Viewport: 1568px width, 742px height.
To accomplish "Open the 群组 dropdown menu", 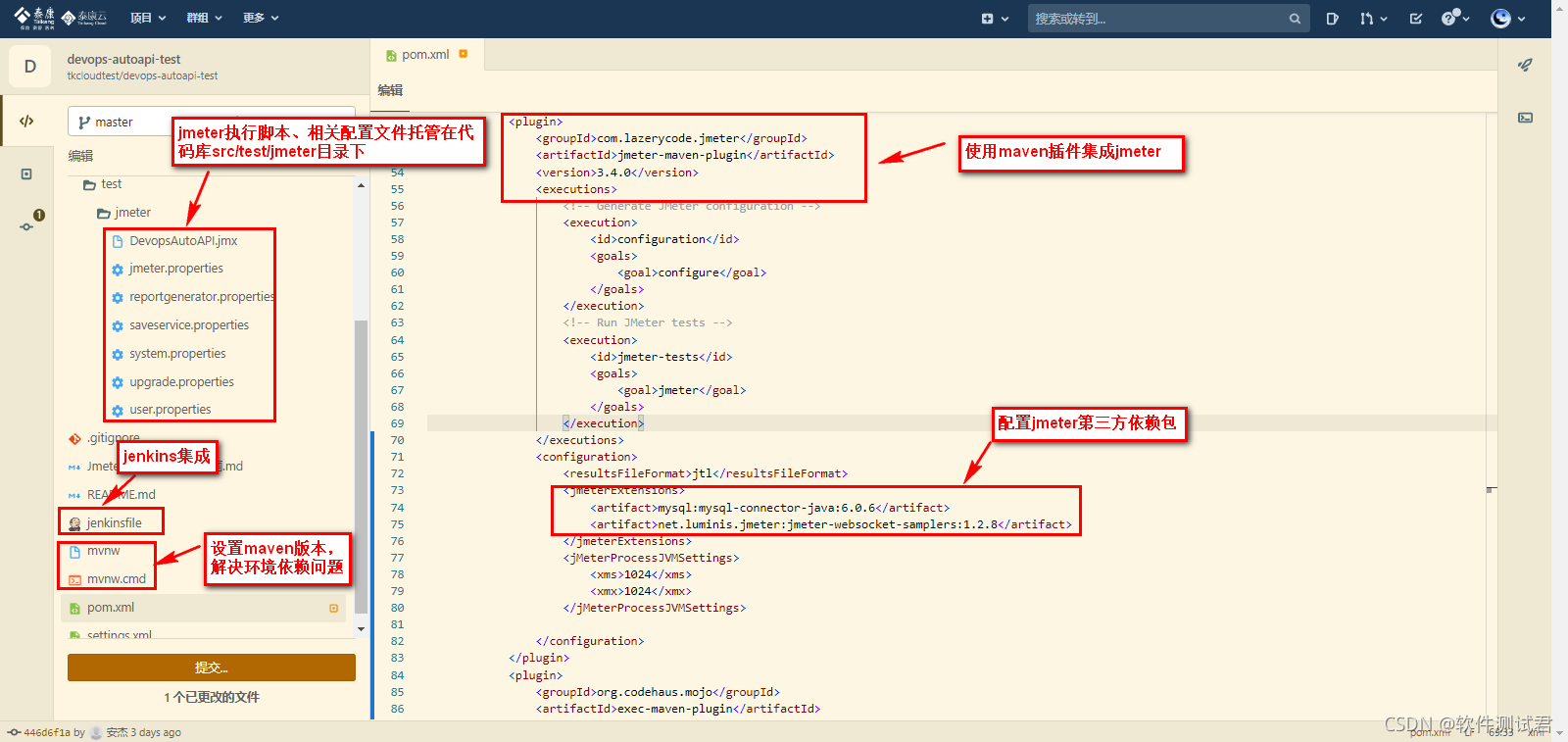I will 205,18.
